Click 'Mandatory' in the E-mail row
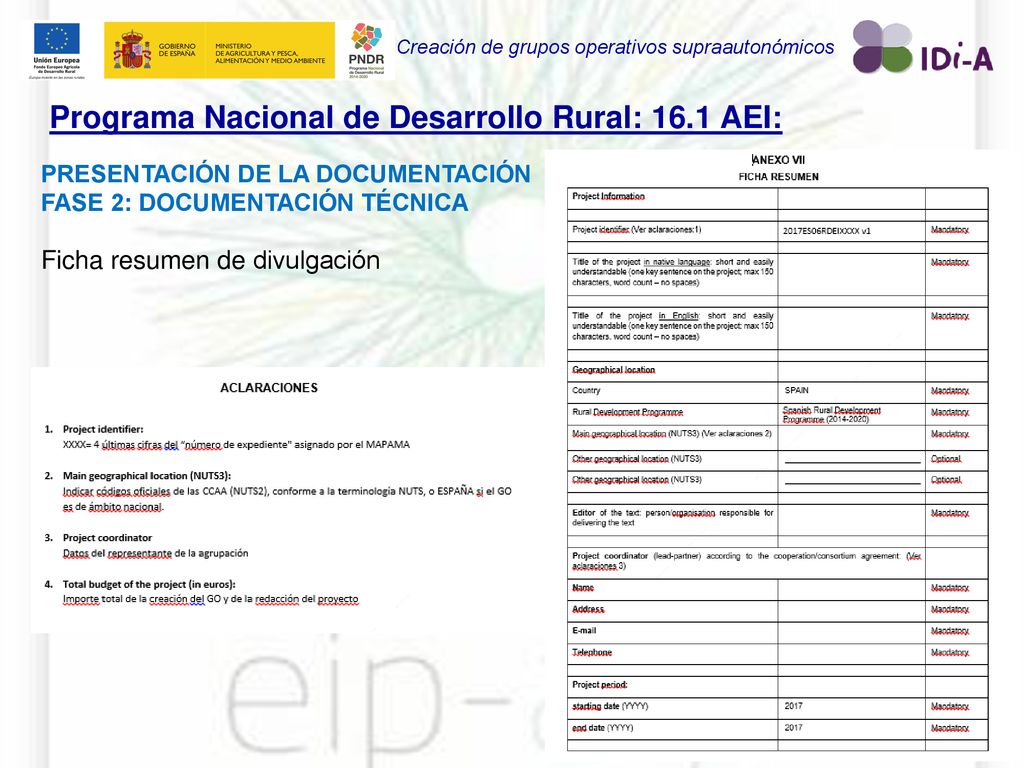Viewport: 1024px width, 768px height. (950, 631)
